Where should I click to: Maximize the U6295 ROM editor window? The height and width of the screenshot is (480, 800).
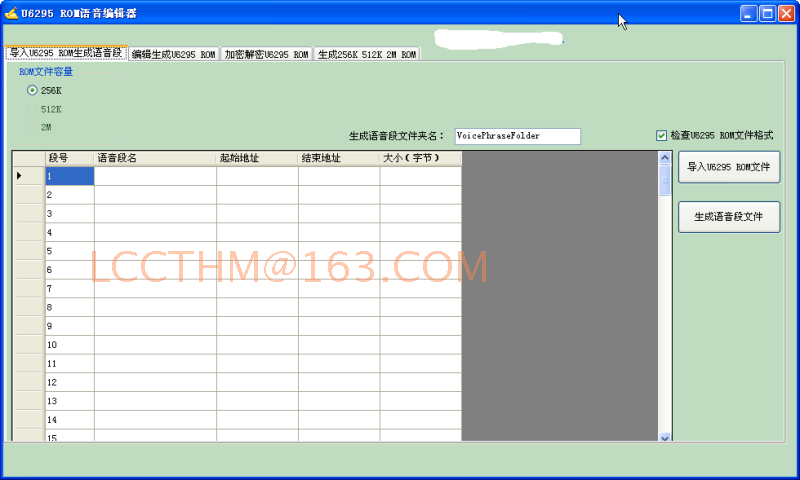tap(767, 13)
